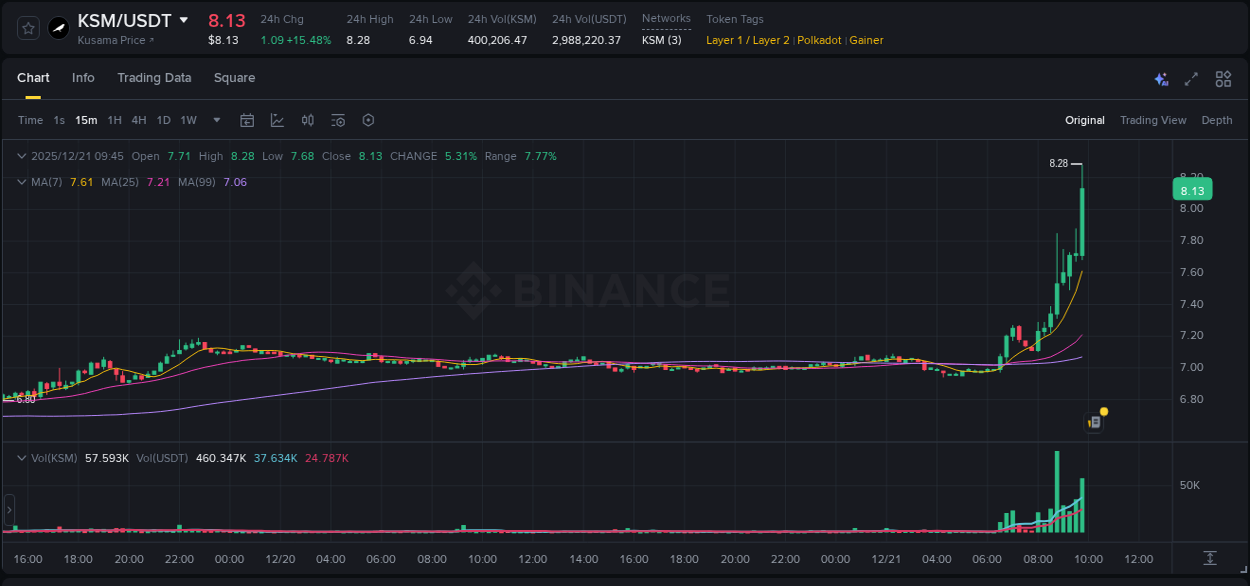The width and height of the screenshot is (1250, 586).
Task: Open the Polkadot token tag link
Action: (x=819, y=40)
